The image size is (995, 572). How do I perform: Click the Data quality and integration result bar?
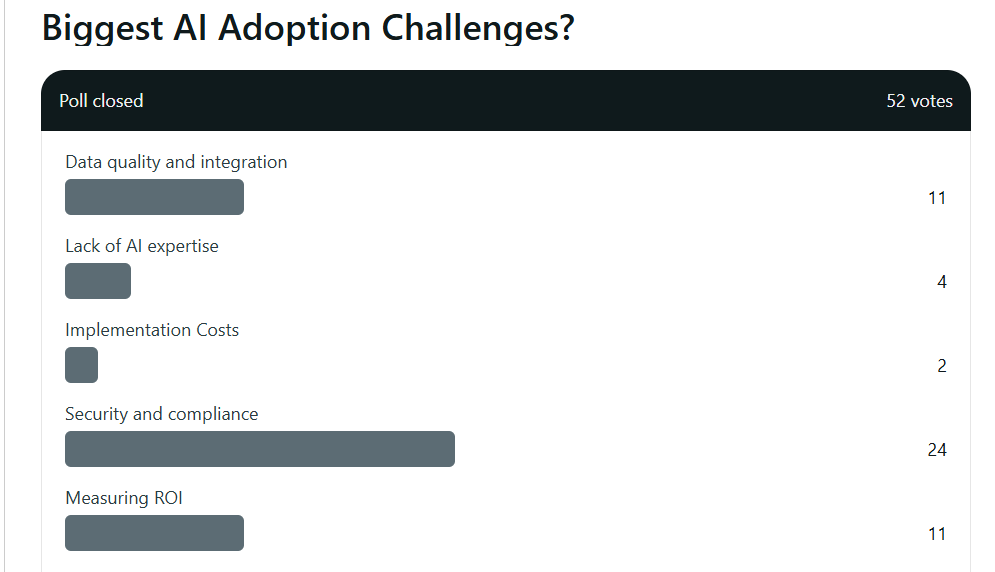[x=154, y=197]
